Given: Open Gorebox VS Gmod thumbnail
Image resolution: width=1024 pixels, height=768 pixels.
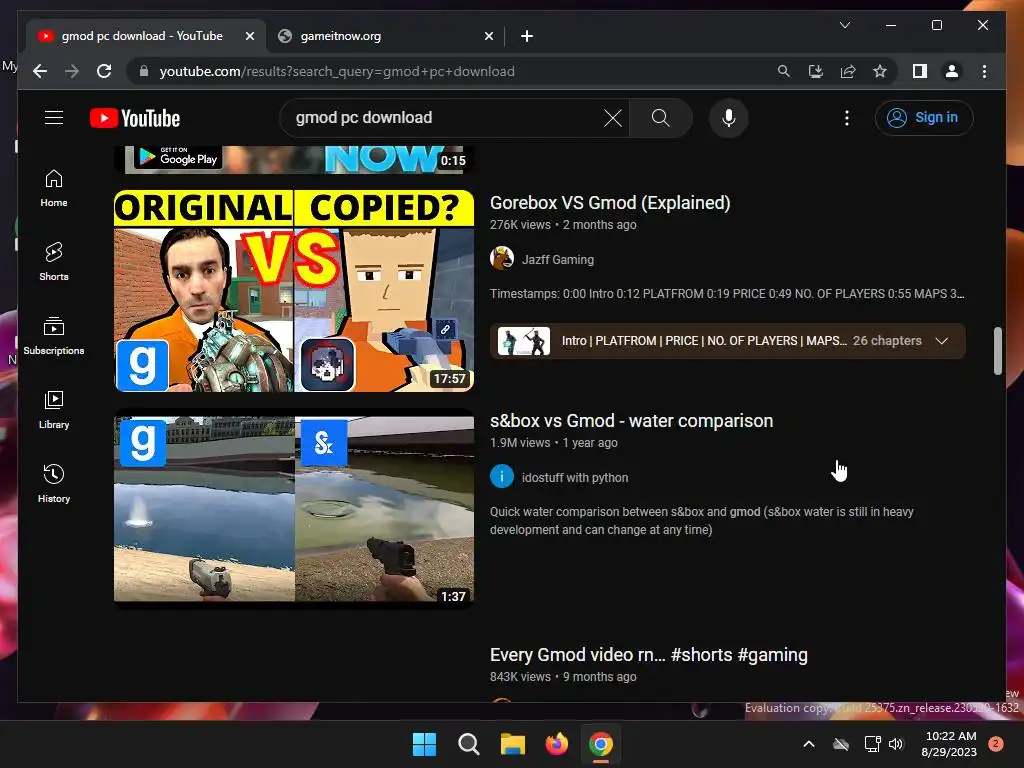Looking at the screenshot, I should (294, 291).
